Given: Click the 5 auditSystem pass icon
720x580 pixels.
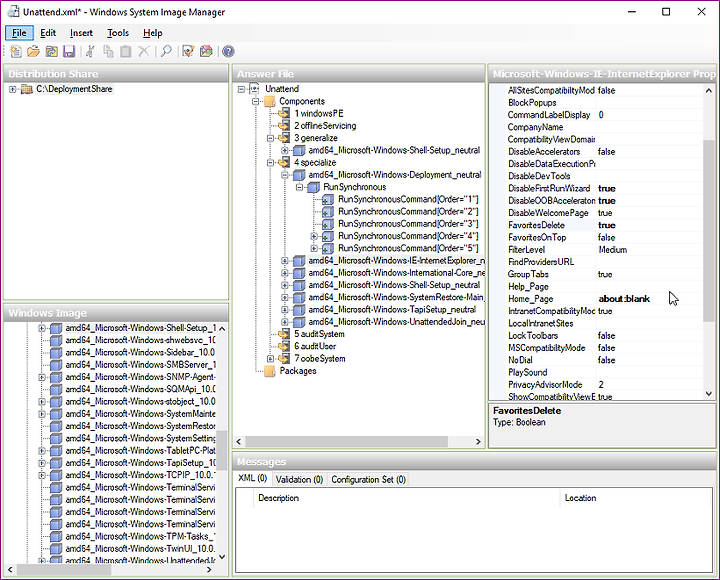Looking at the screenshot, I should (x=285, y=334).
